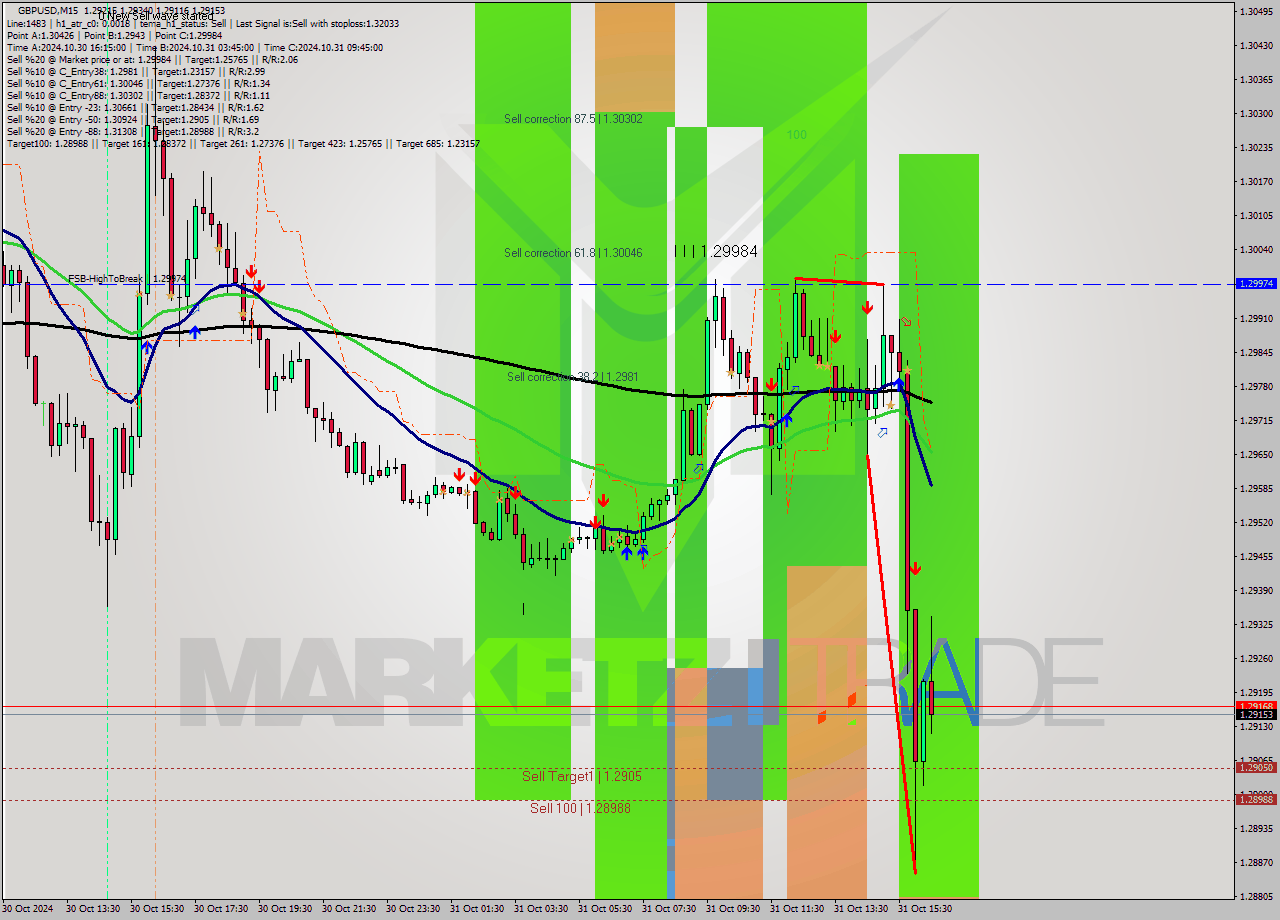Screen dimensions: 1280x920
Task: Click the 1.29390 price scale value
Action: (1256, 590)
